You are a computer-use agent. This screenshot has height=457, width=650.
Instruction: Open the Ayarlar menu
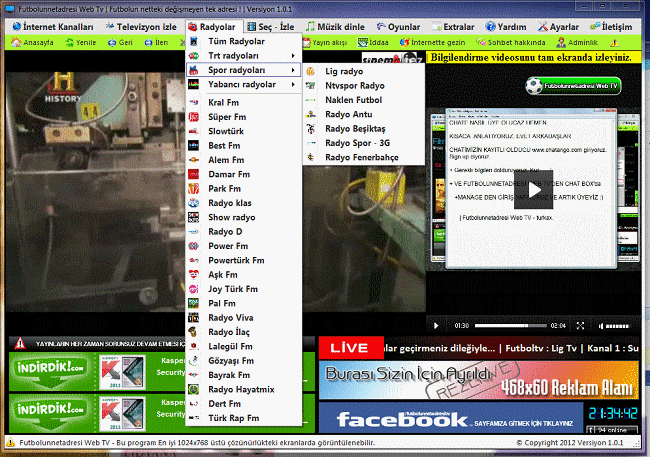point(558,27)
